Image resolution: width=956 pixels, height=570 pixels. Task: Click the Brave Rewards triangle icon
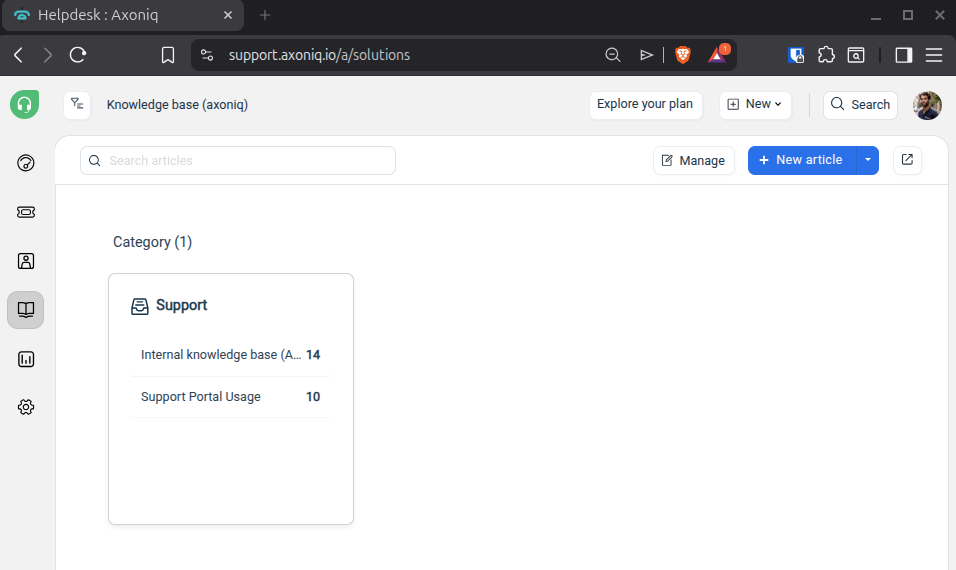[x=718, y=55]
